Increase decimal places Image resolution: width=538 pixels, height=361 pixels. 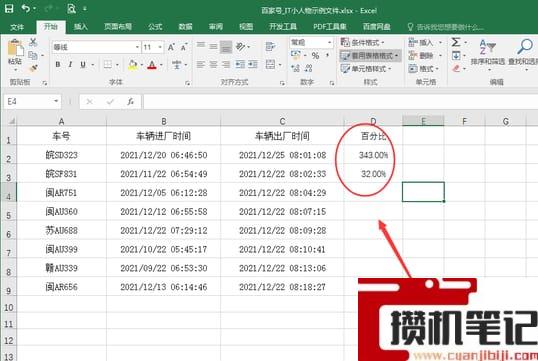(295, 68)
